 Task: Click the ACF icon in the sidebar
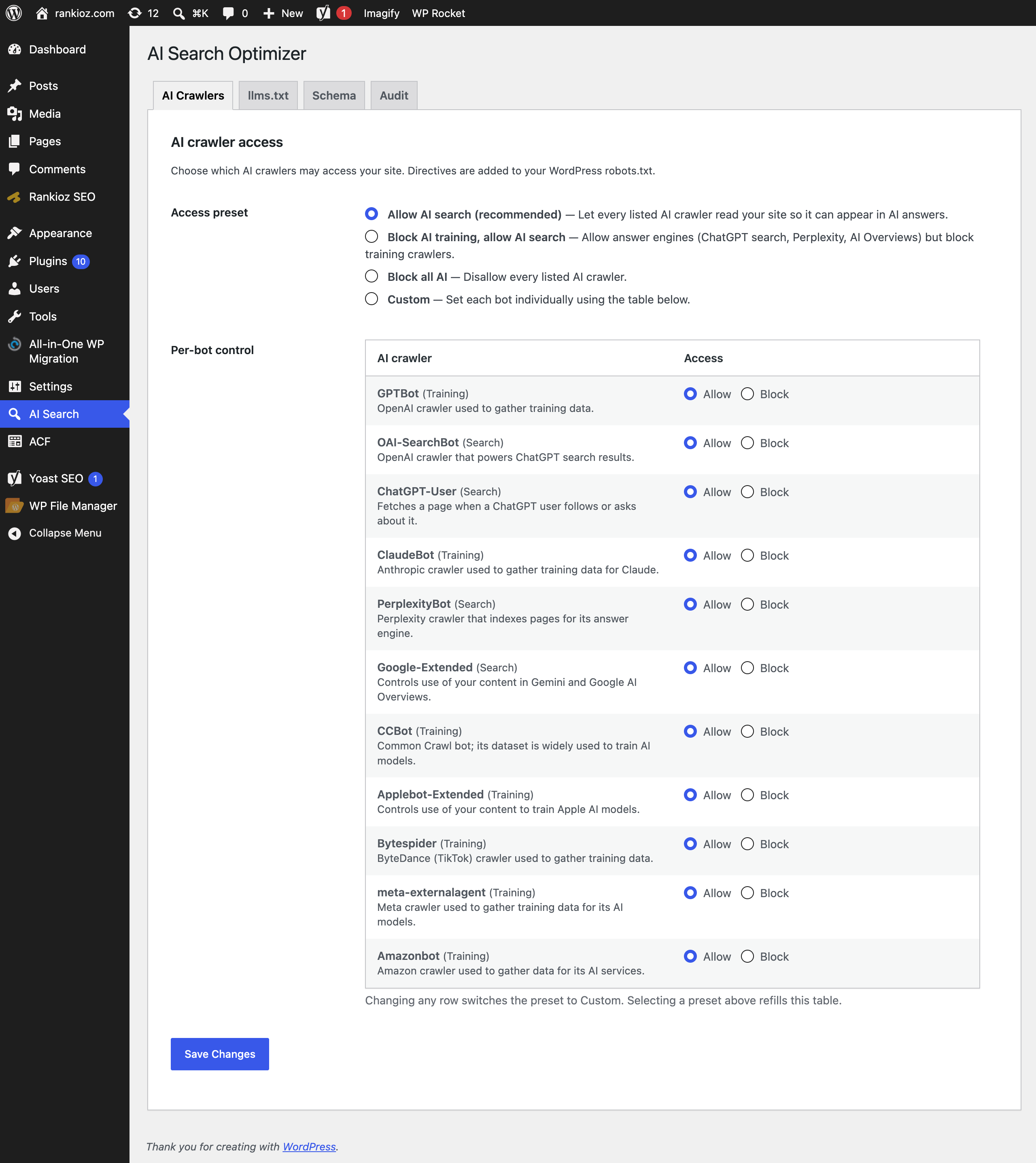point(15,442)
